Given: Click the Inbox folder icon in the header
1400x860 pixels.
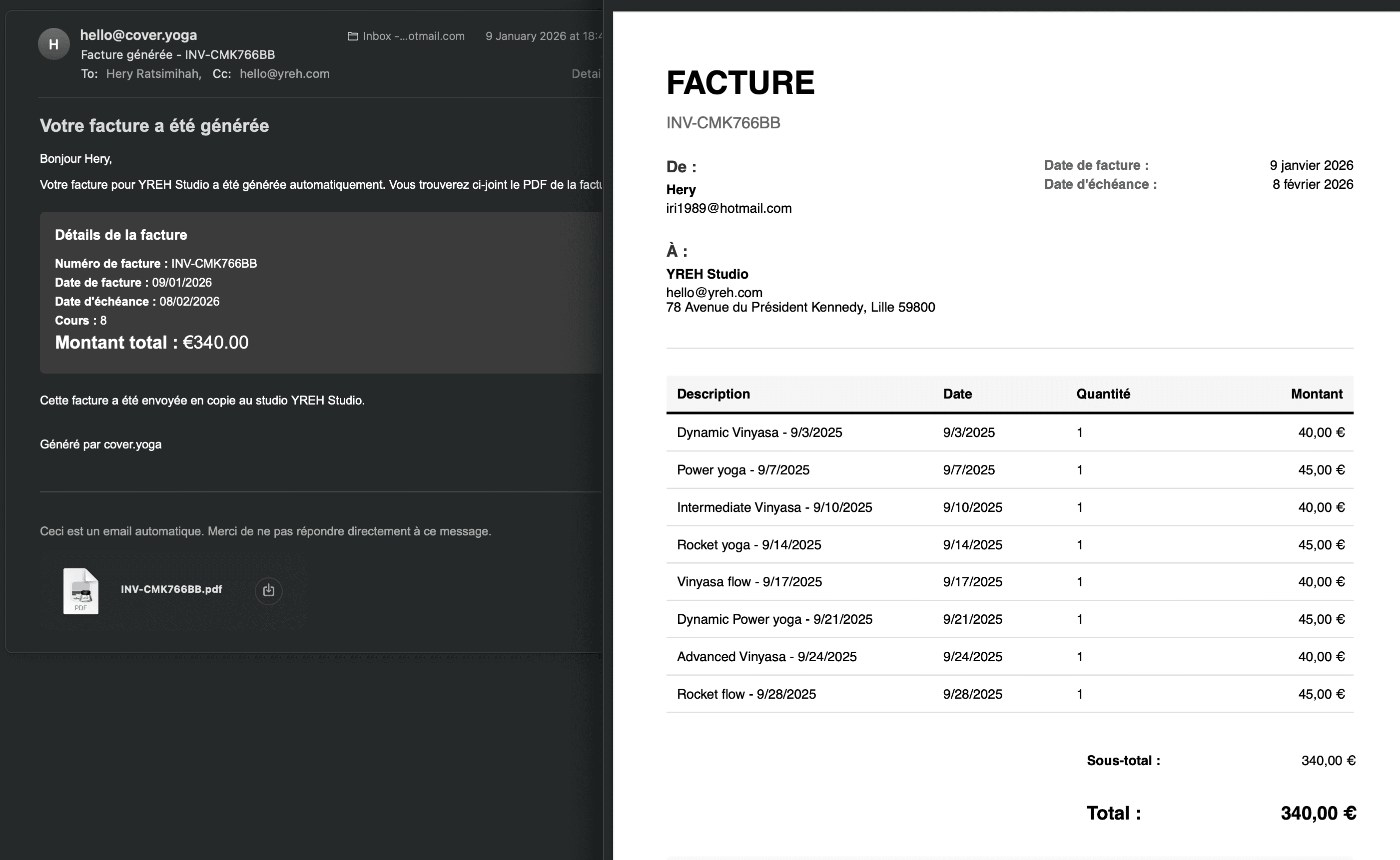Looking at the screenshot, I should 353,36.
